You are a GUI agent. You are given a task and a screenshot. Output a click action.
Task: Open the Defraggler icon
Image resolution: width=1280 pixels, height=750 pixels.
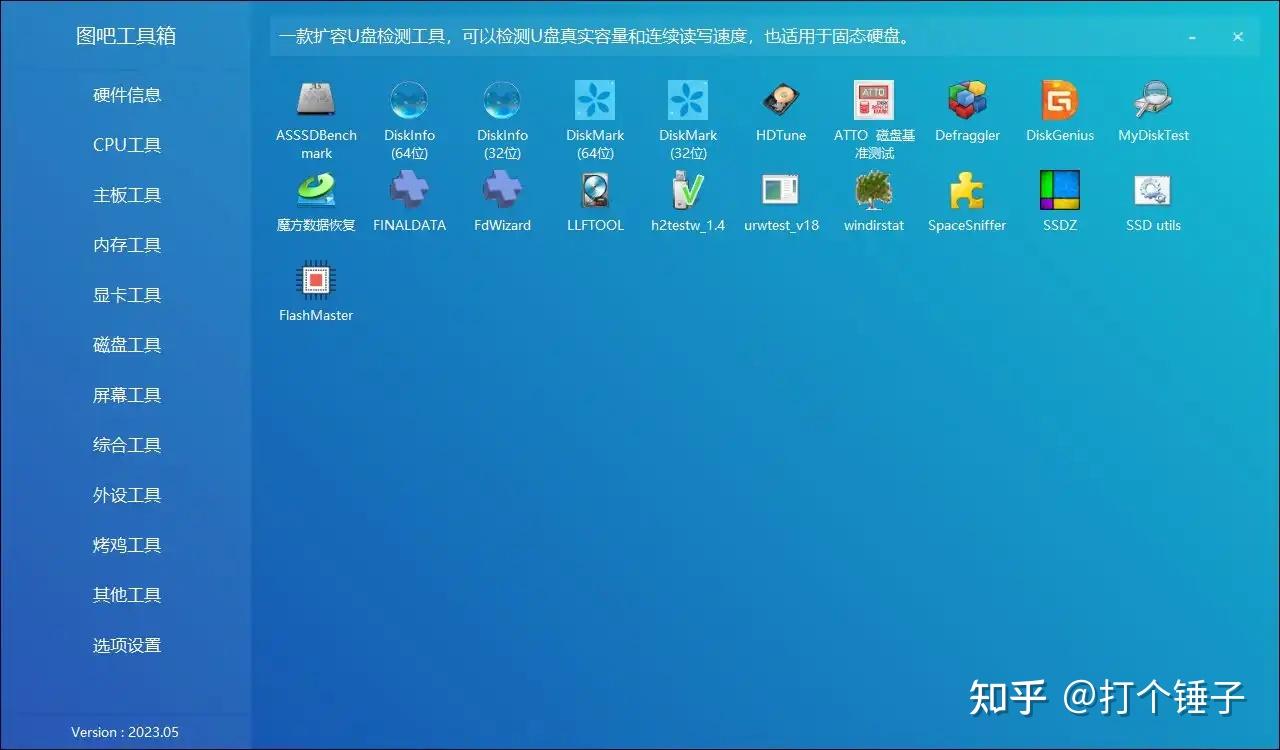click(x=967, y=100)
